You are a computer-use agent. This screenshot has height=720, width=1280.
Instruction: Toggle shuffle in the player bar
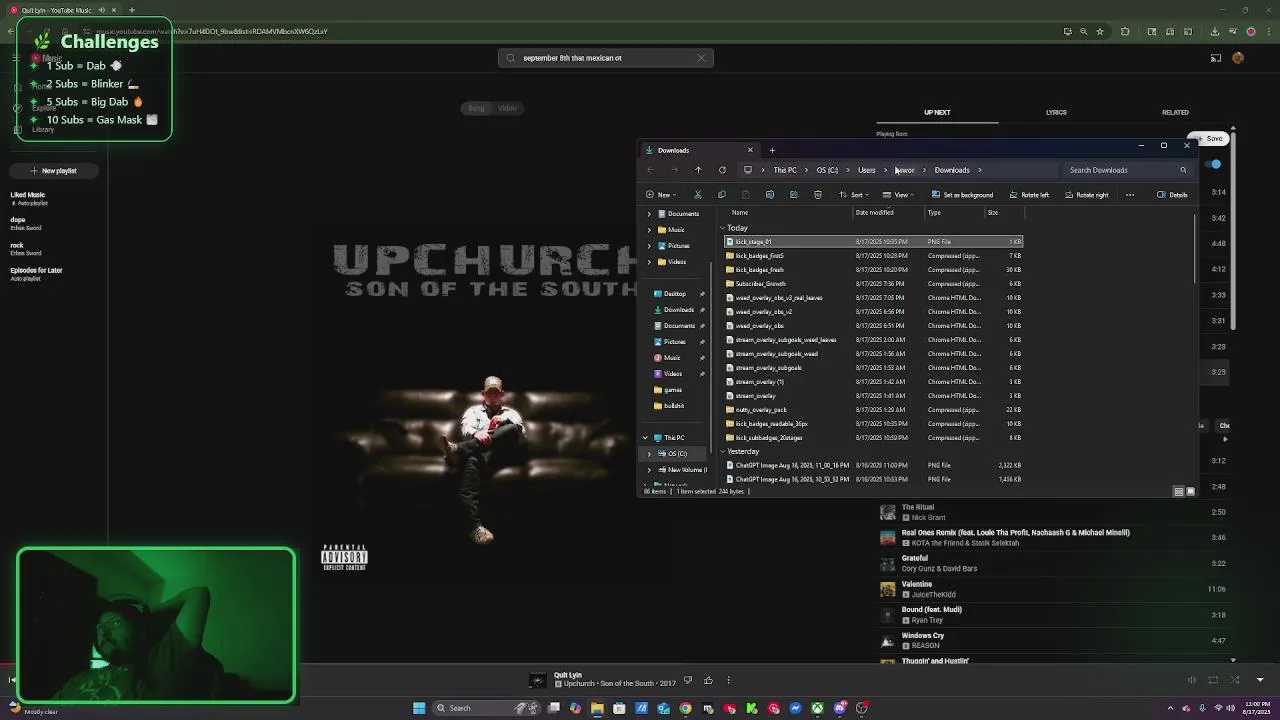[1234, 680]
